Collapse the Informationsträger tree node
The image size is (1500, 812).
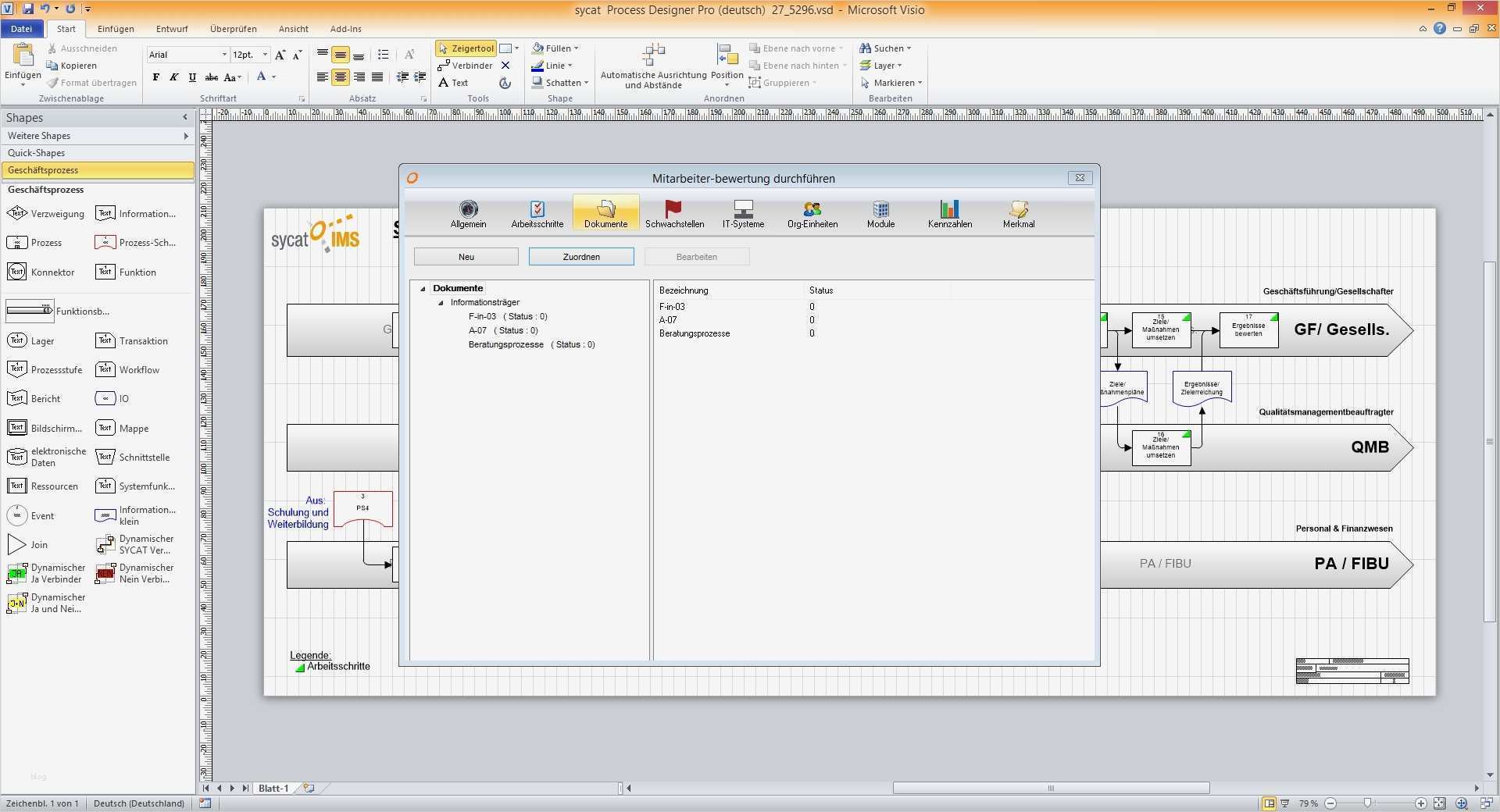click(x=441, y=303)
